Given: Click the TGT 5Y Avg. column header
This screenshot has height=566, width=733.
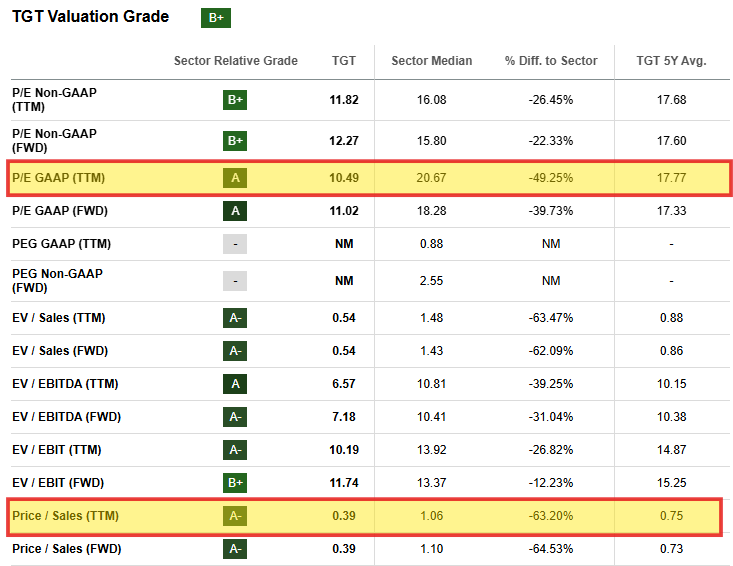Looking at the screenshot, I should click(x=671, y=61).
